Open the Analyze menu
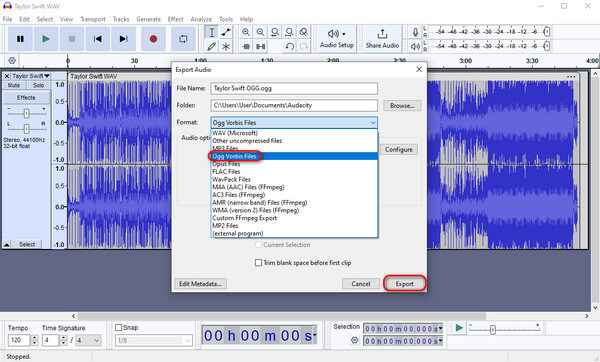Viewport: 600px width, 362px height. 201,19
